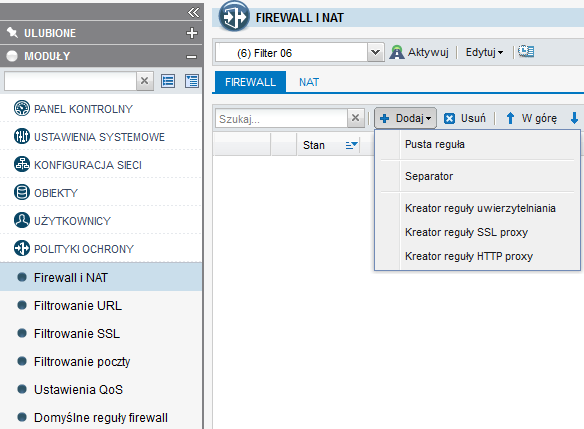Open Filtrowanie poczty page
The height and width of the screenshot is (429, 584).
coord(82,362)
